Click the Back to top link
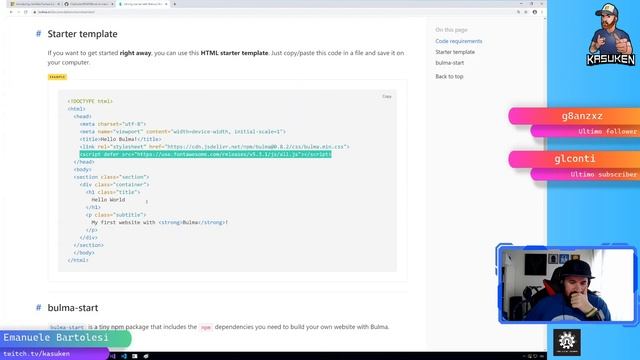 pyautogui.click(x=449, y=76)
